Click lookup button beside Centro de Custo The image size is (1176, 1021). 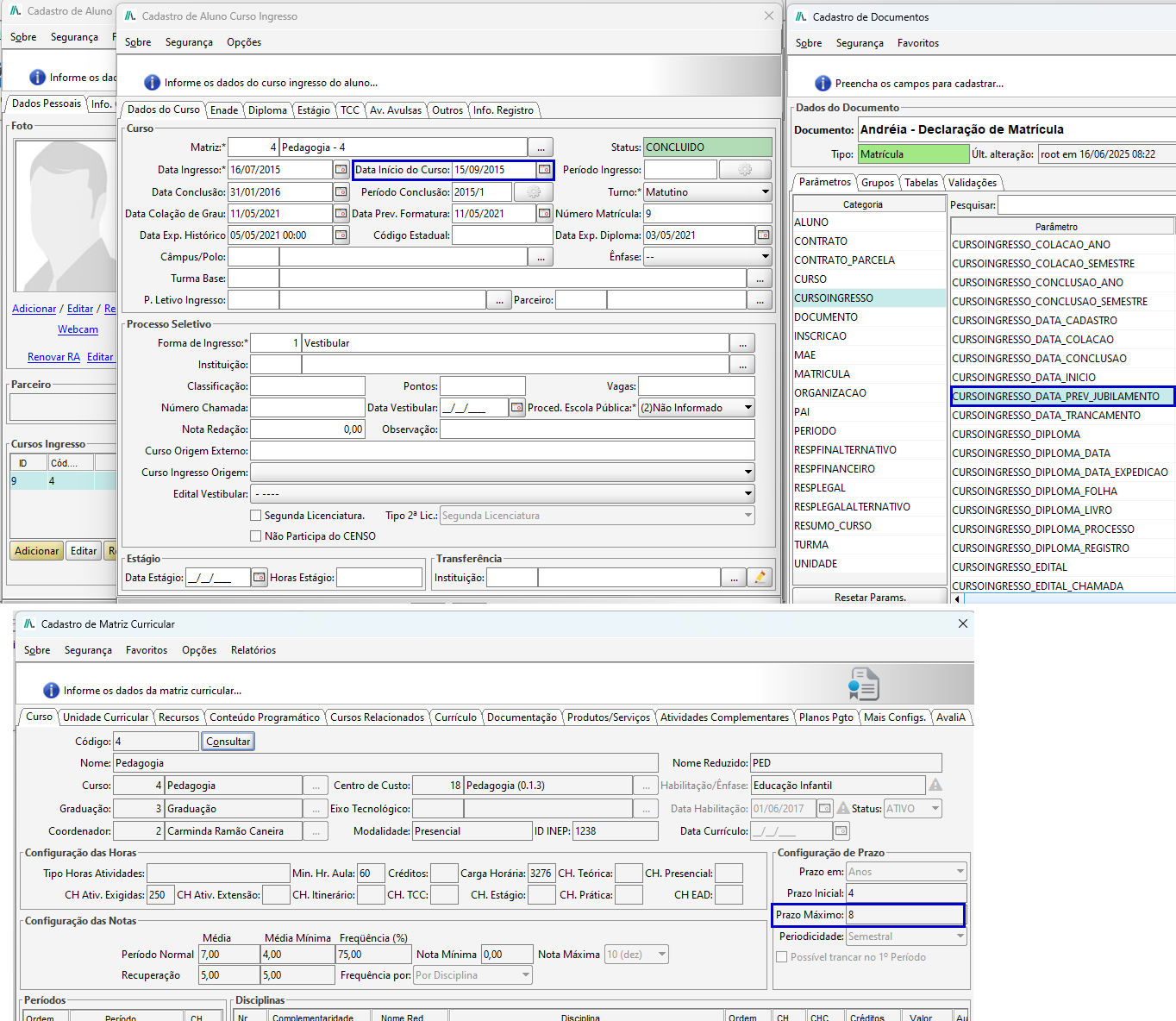(645, 786)
